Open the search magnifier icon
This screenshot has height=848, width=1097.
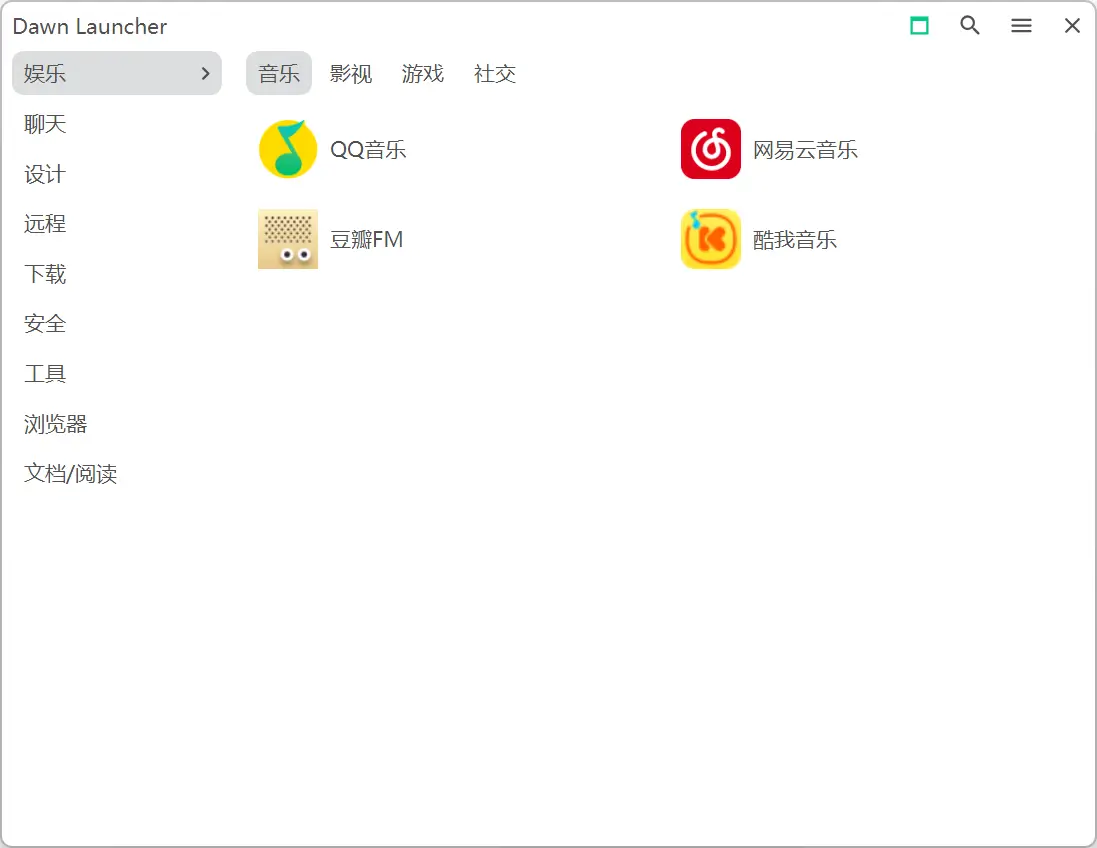pos(970,26)
